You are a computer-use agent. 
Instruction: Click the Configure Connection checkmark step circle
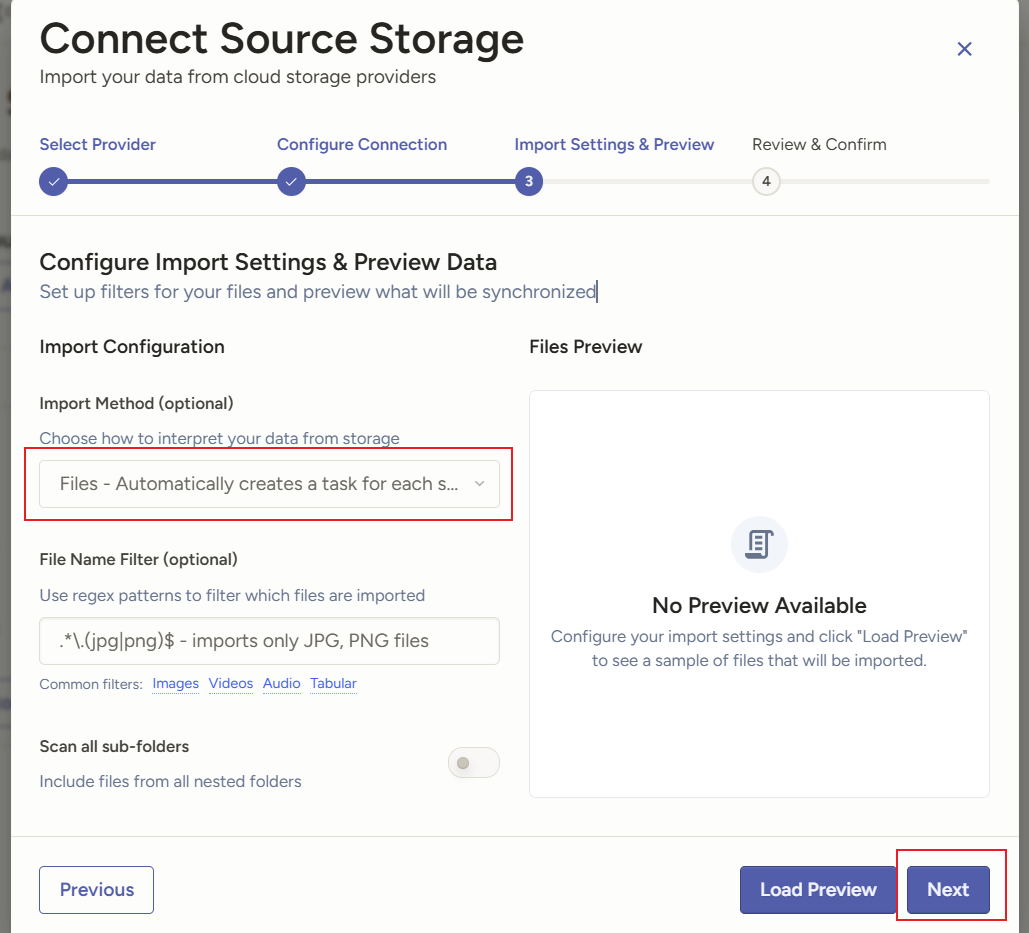[291, 182]
